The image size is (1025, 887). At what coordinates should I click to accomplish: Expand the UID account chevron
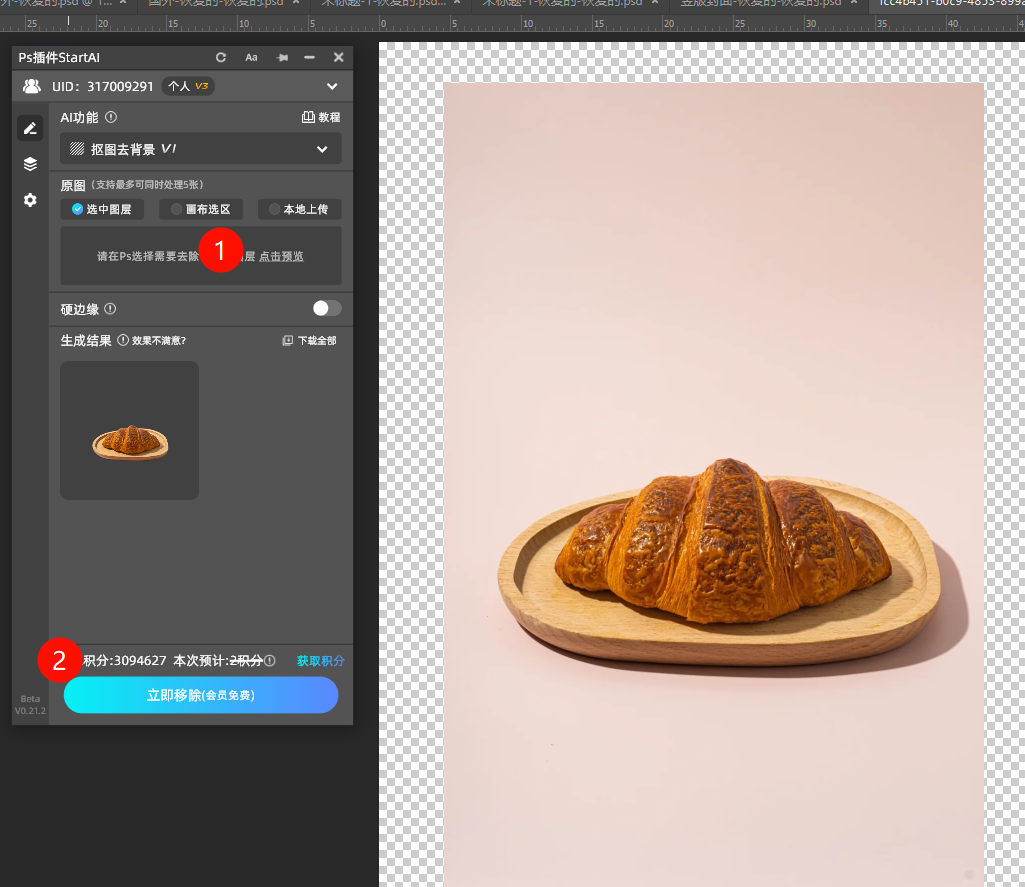pos(332,87)
